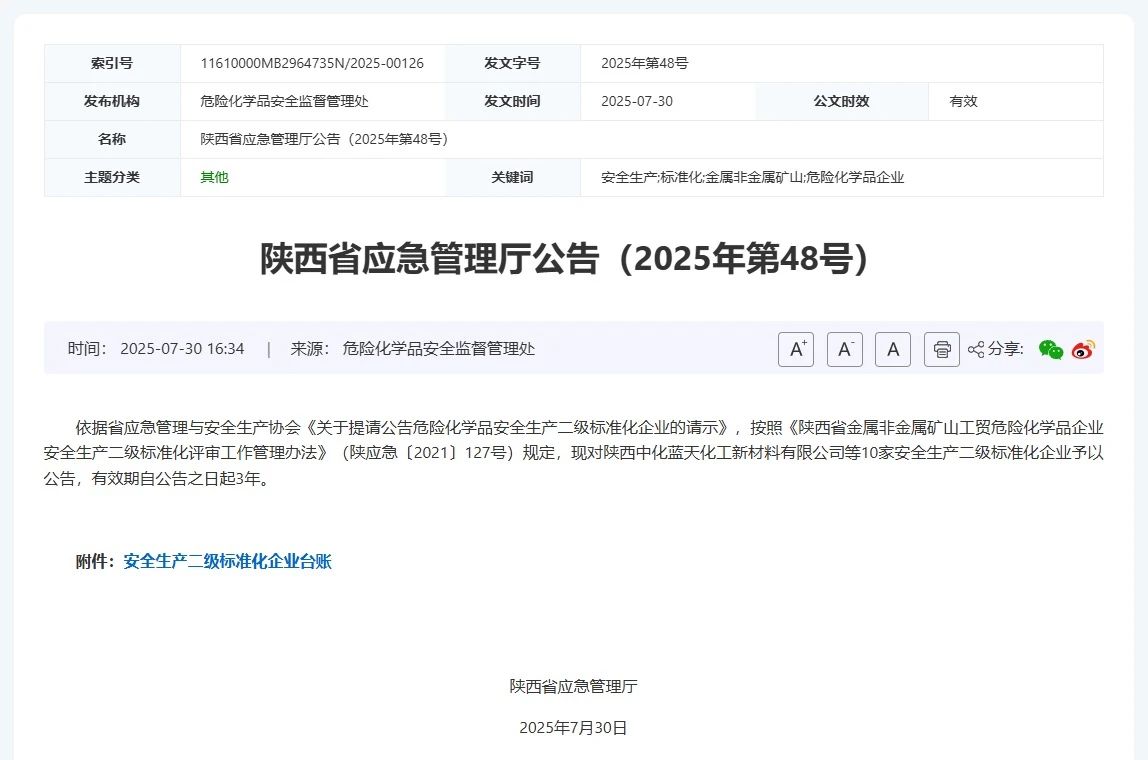Click the timestamp 2025-07-30 16:34
This screenshot has width=1148, height=760.
[x=182, y=349]
